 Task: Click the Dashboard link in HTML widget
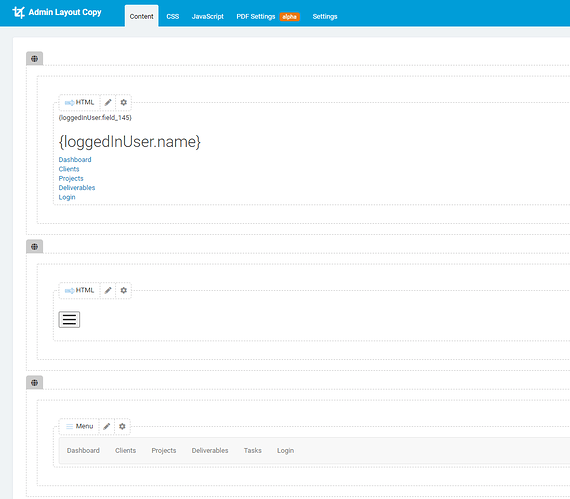click(75, 160)
